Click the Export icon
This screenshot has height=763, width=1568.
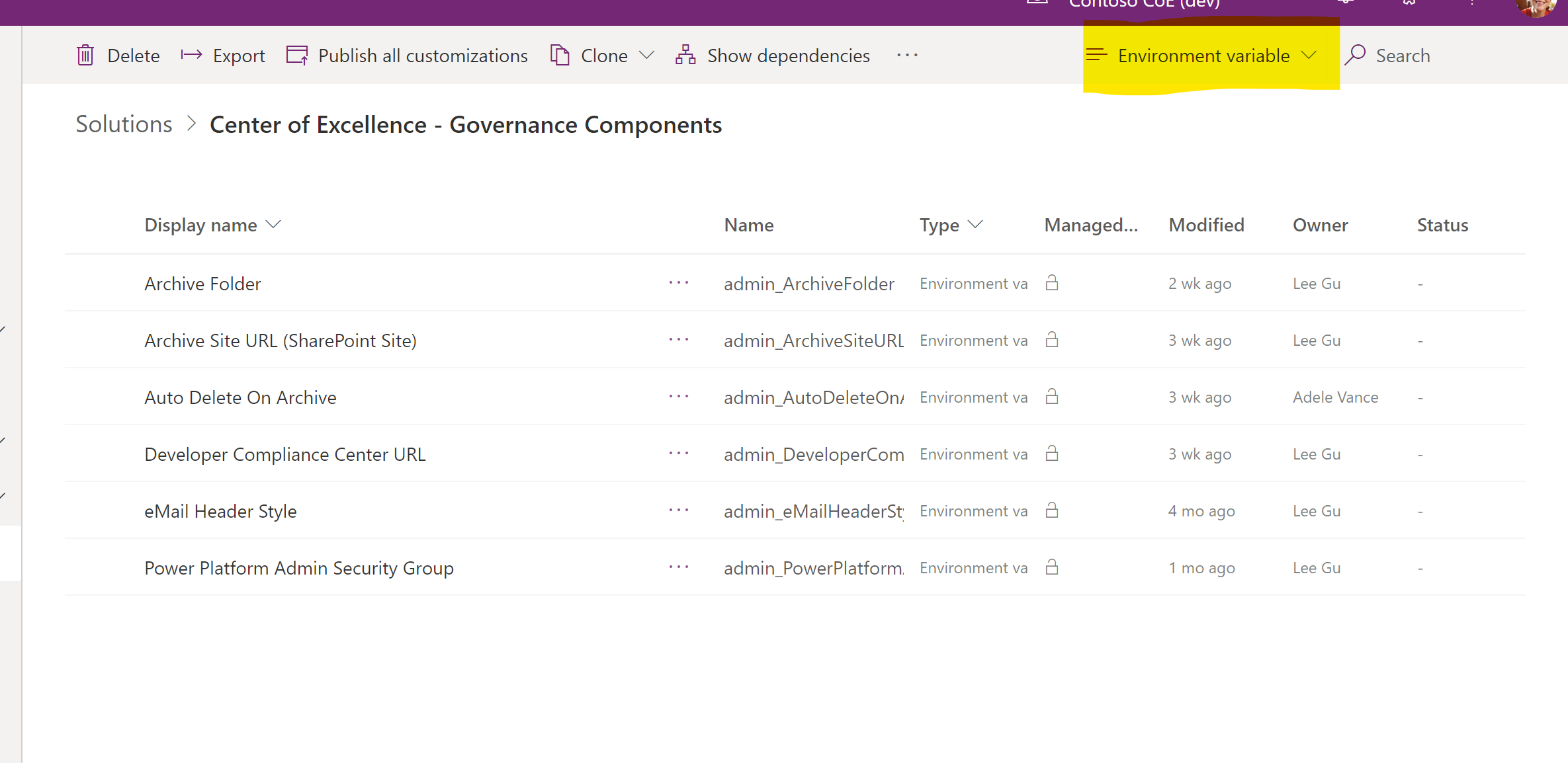(192, 55)
